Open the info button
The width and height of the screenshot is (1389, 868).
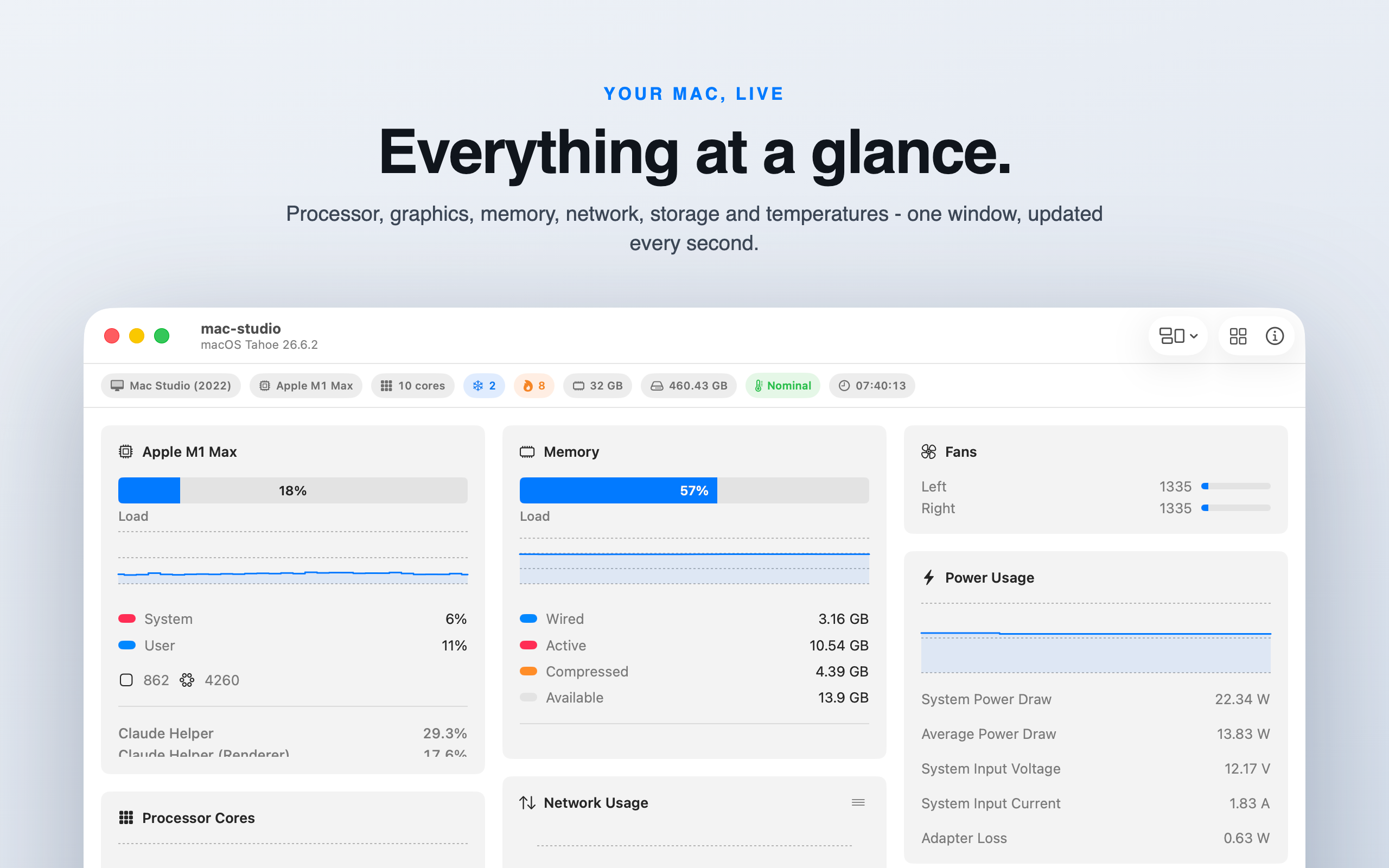point(1274,336)
